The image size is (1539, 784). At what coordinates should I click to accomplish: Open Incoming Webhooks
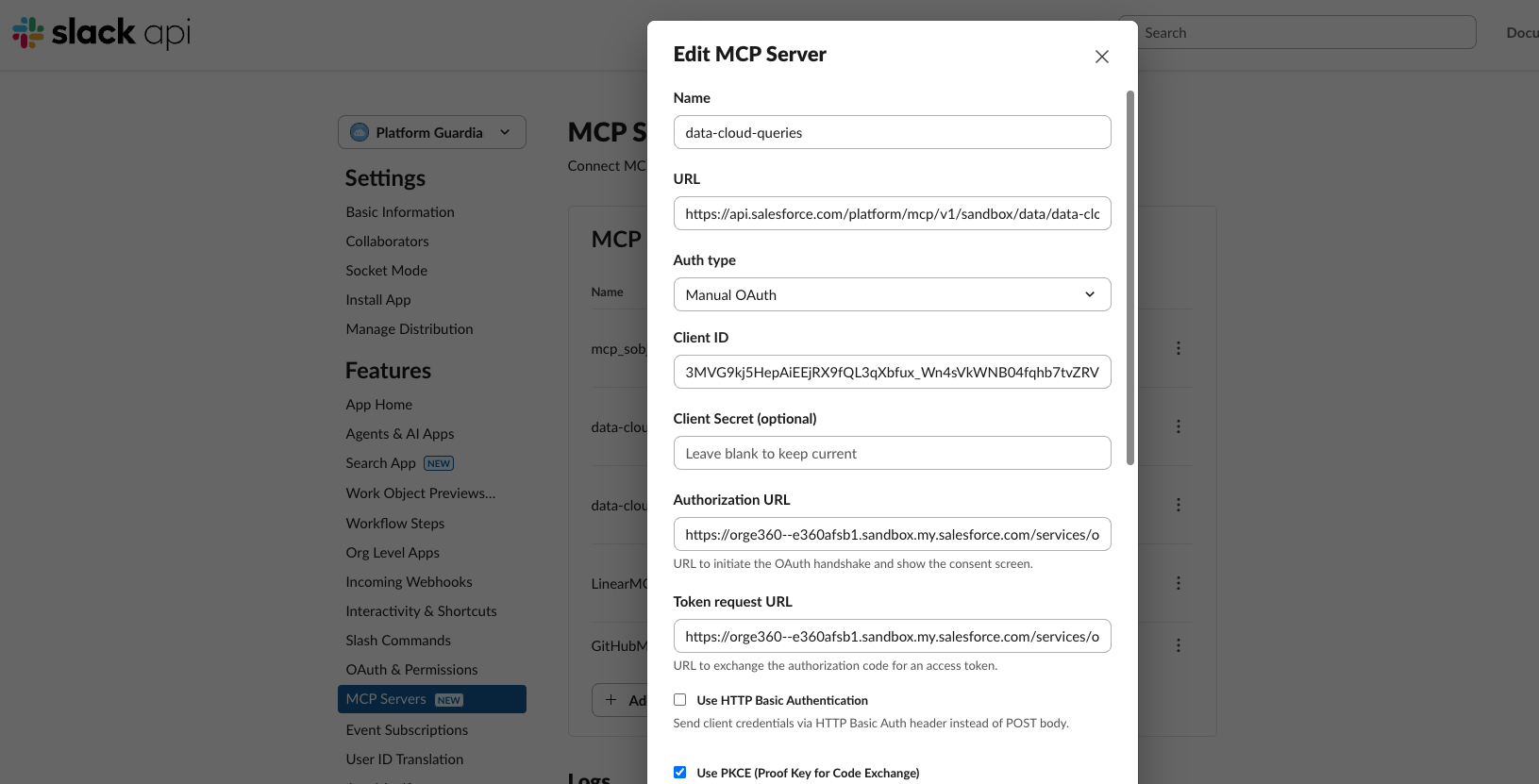(409, 582)
